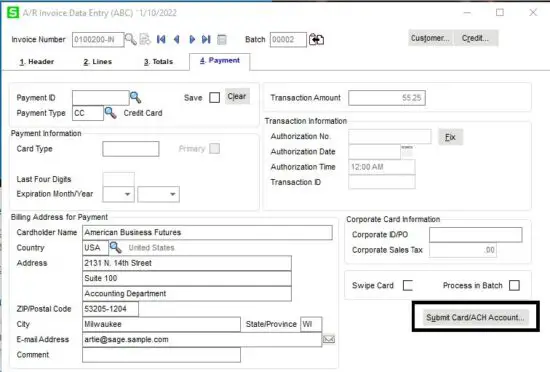The height and width of the screenshot is (372, 550).
Task: Go to previous invoice record arrow
Action: coord(176,39)
